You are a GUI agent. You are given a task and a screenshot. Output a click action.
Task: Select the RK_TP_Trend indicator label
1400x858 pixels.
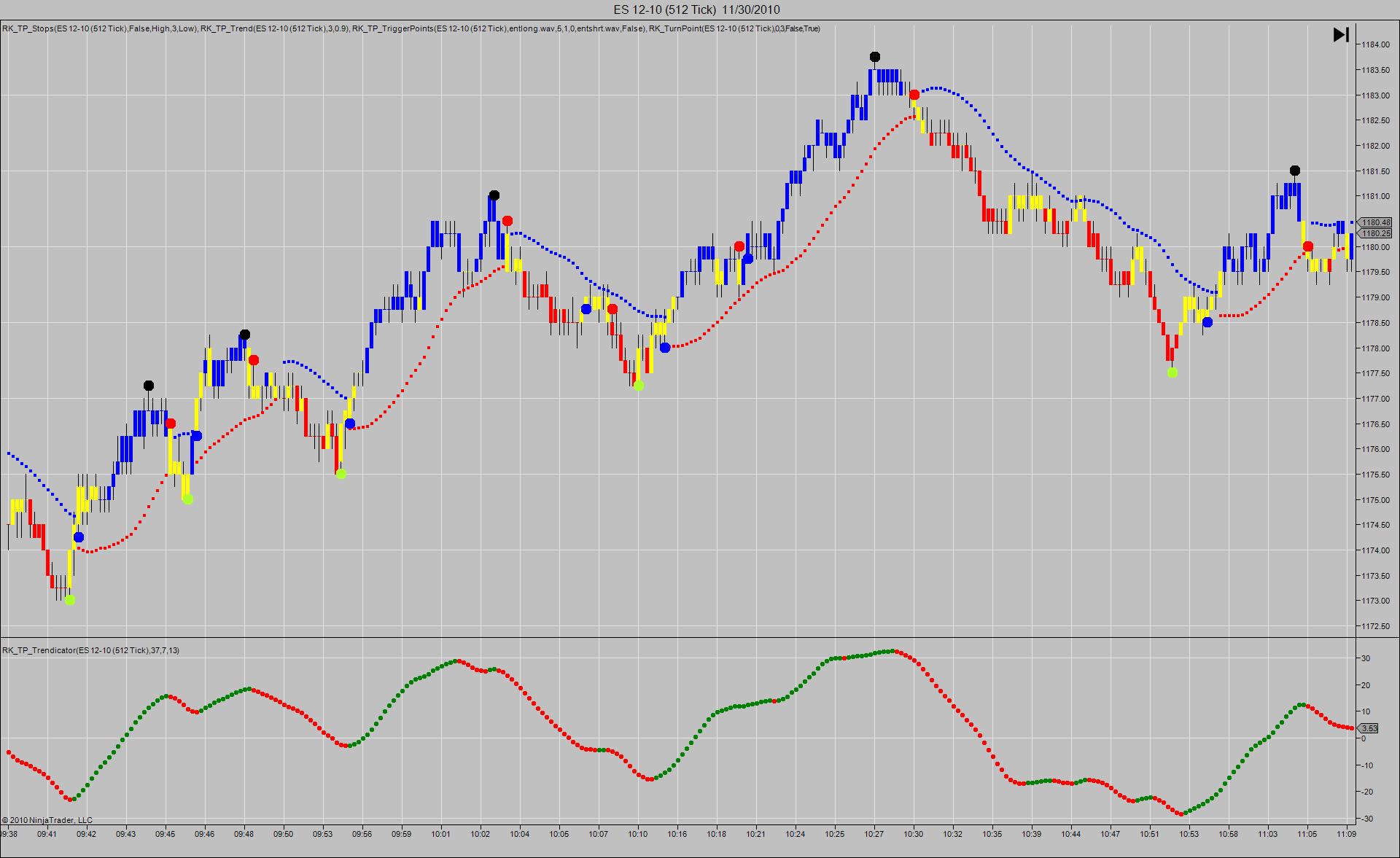(x=275, y=29)
